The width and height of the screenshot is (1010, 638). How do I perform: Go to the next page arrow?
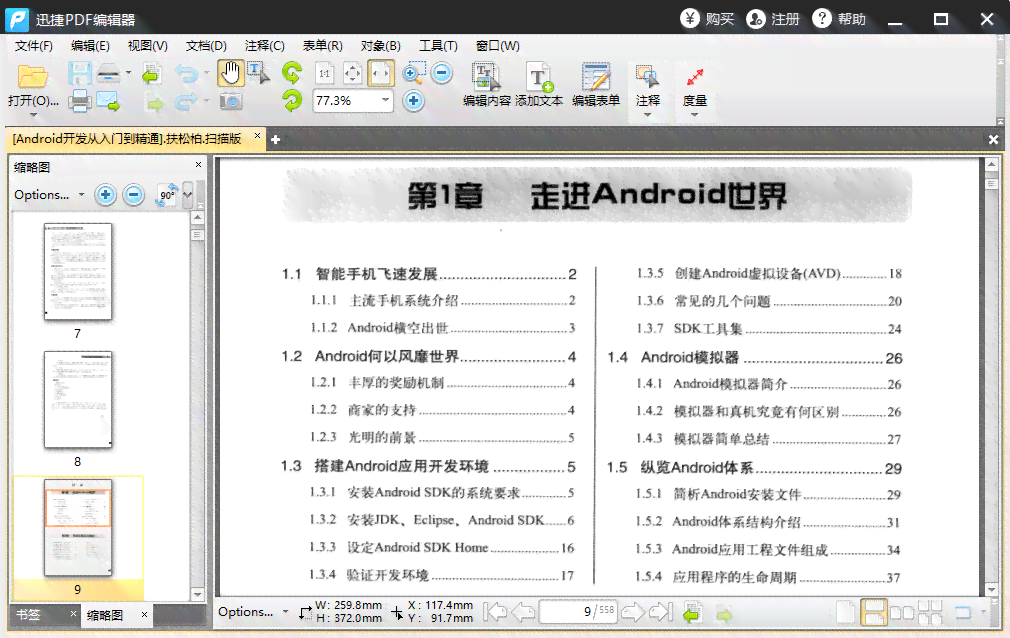pyautogui.click(x=633, y=612)
